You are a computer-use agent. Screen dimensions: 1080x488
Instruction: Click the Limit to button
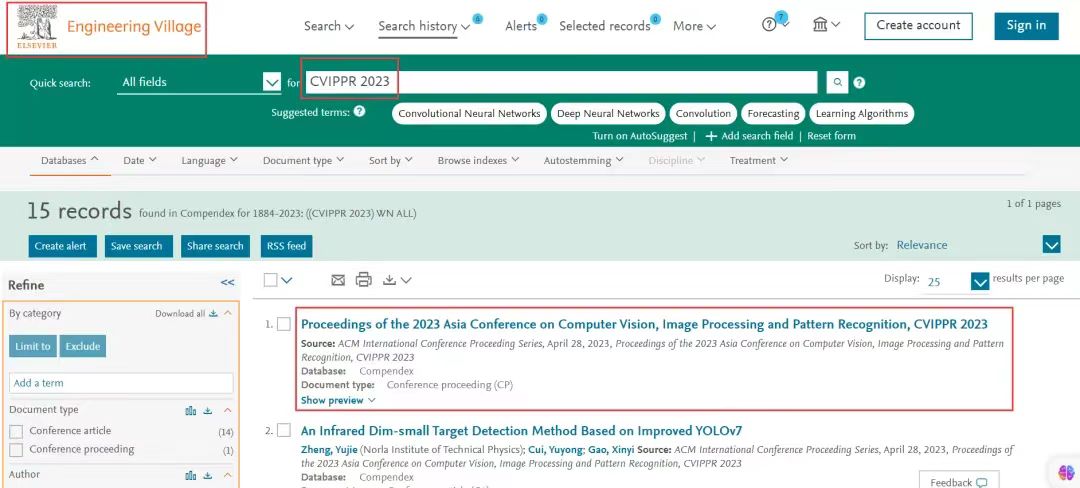point(33,346)
